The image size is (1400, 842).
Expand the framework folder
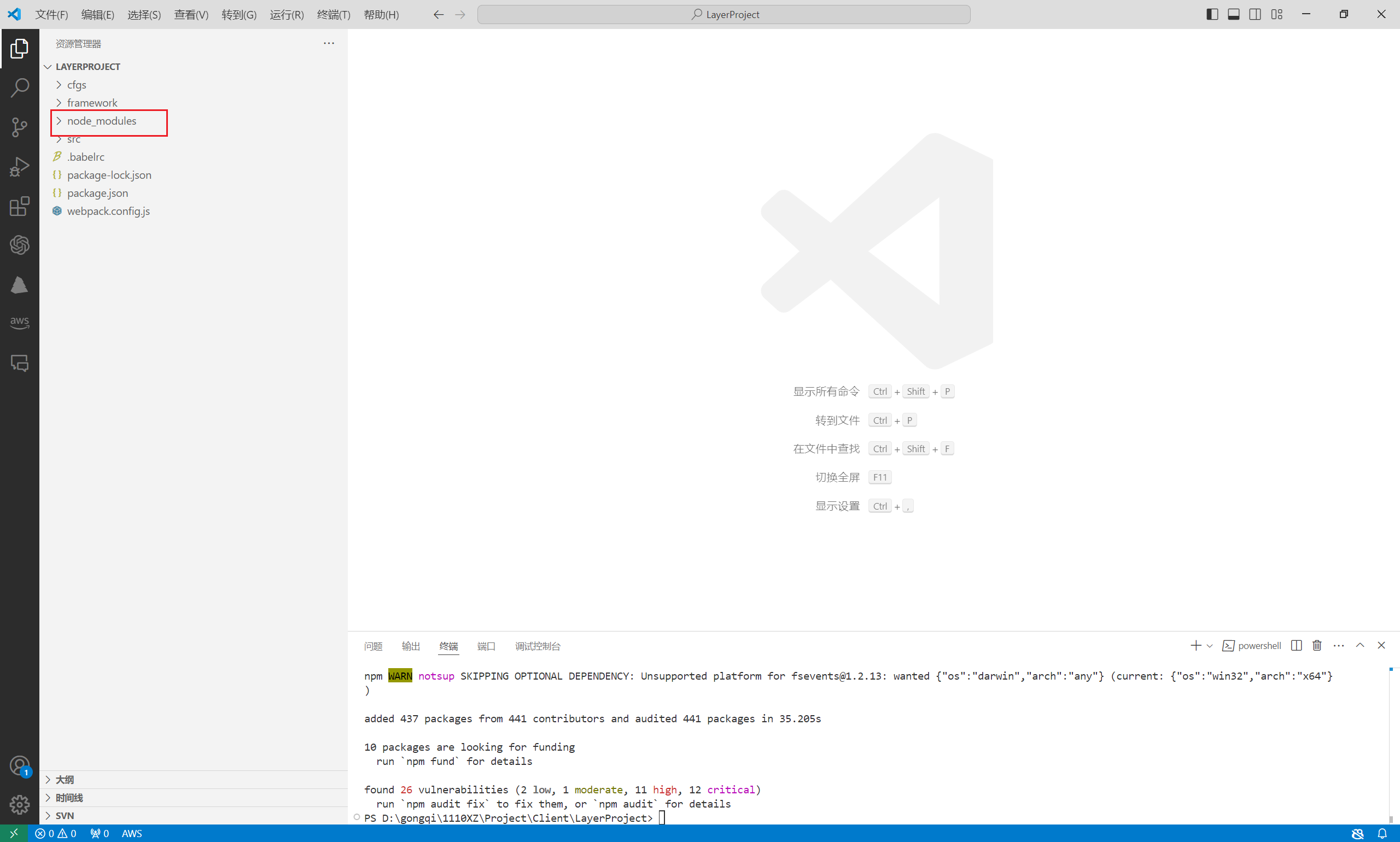pyautogui.click(x=195, y=103)
